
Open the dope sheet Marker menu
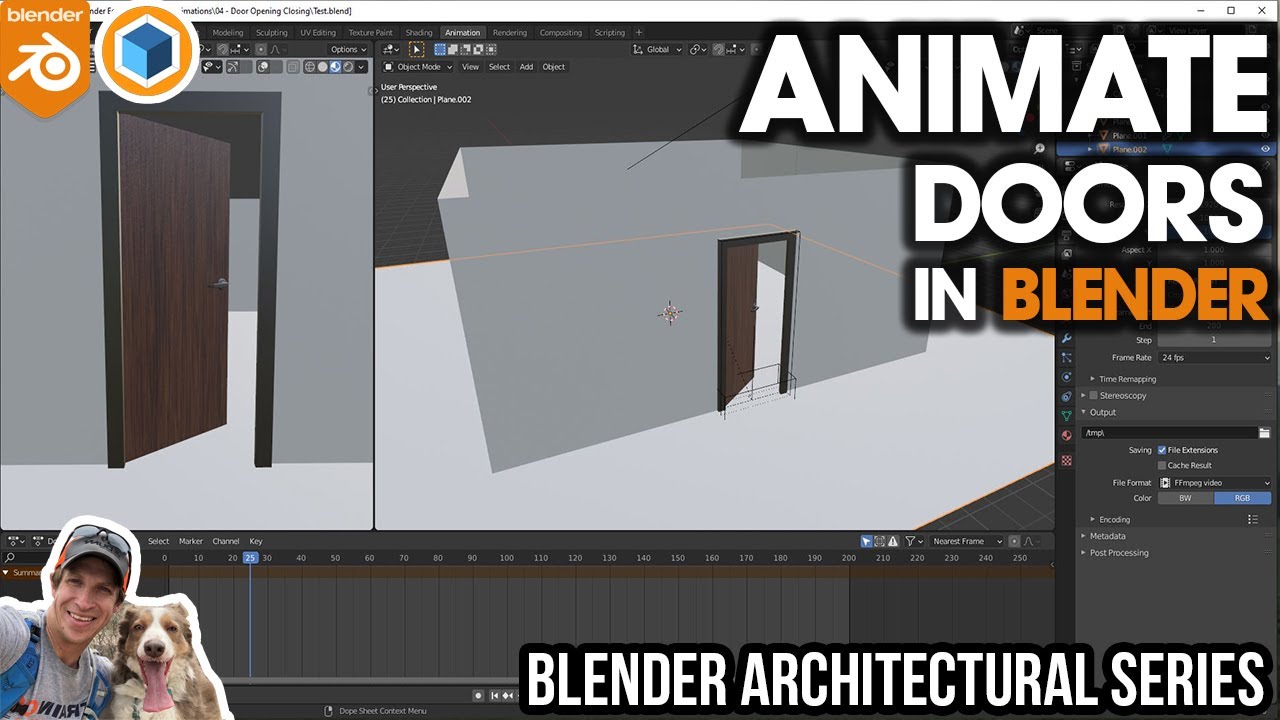[191, 541]
